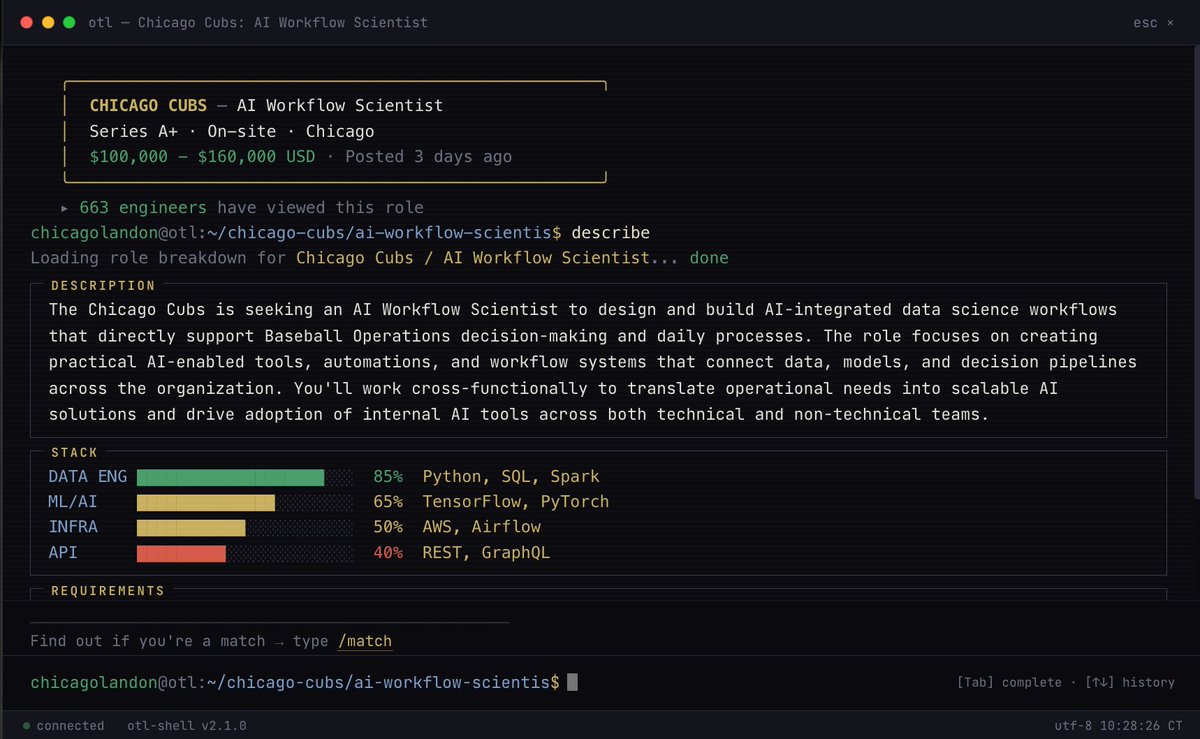The height and width of the screenshot is (739, 1200).
Task: Click the ML/AI 65% progress bar
Action: (x=245, y=502)
